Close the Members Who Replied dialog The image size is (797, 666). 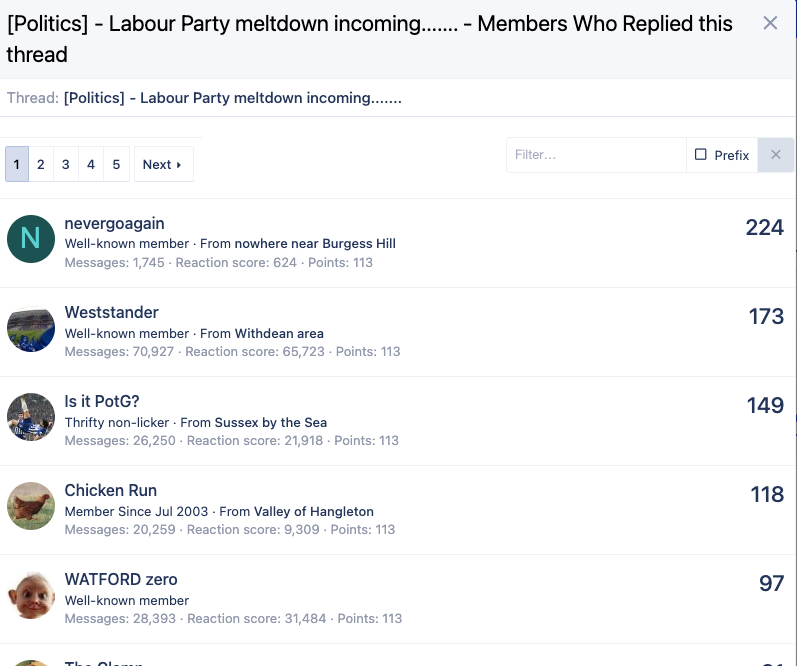(770, 23)
